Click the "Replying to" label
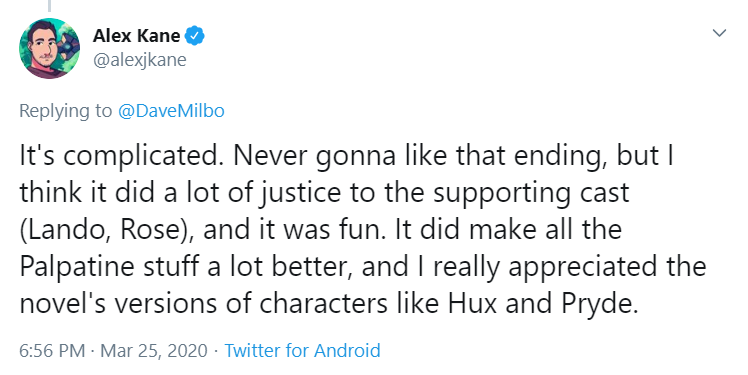Screen dimensions: 748x375 coord(65,111)
